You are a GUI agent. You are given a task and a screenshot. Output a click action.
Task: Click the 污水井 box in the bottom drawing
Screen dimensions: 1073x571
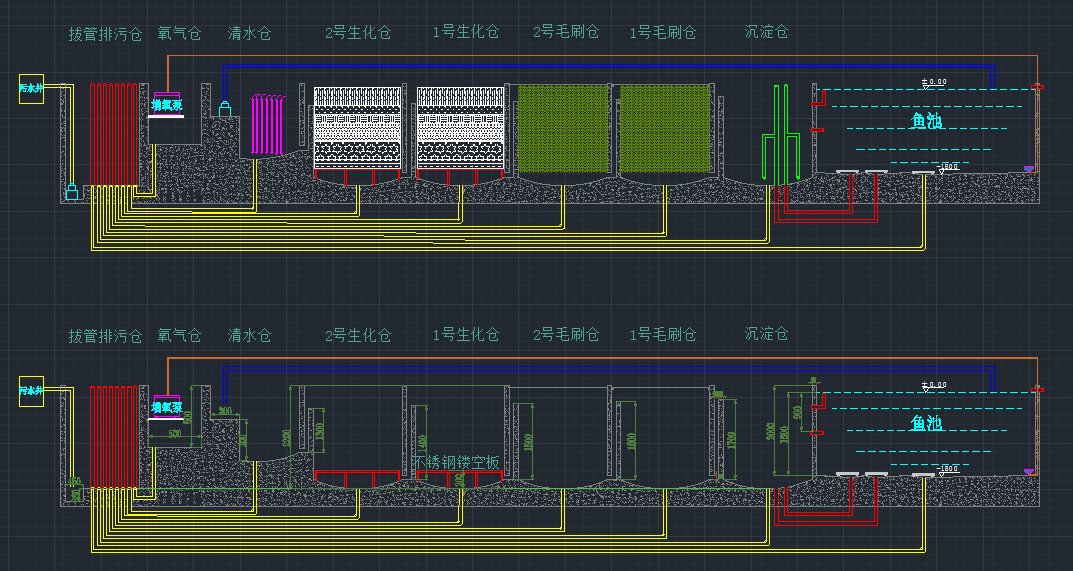click(x=32, y=390)
